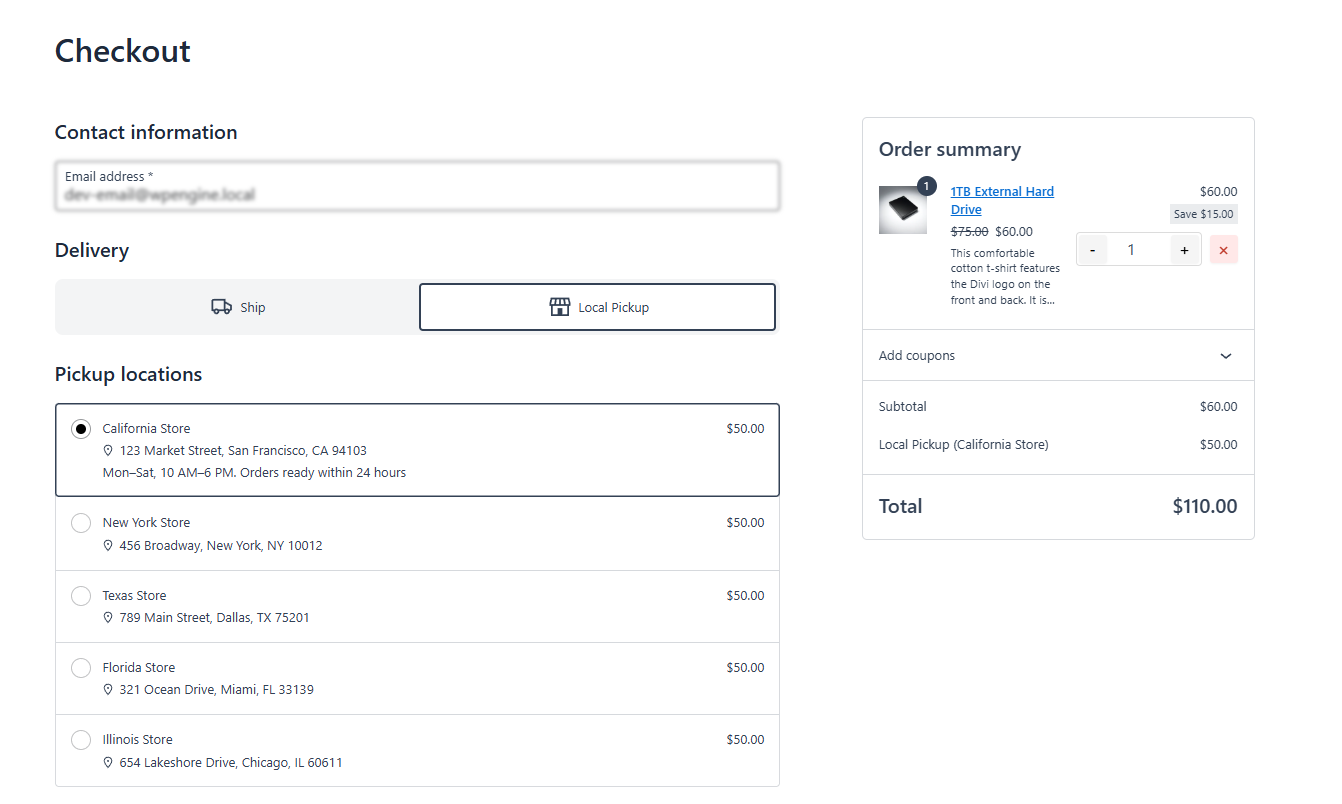The width and height of the screenshot is (1342, 804).
Task: Focus the Email address field
Action: [417, 186]
